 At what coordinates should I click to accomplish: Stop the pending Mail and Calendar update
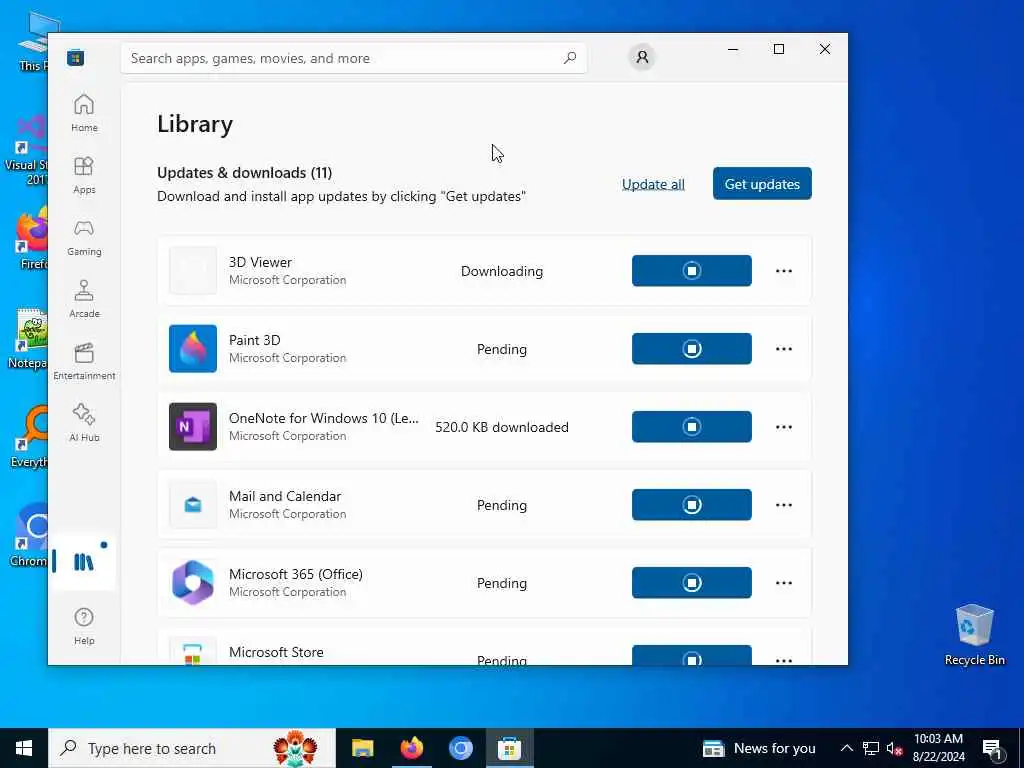(x=692, y=505)
